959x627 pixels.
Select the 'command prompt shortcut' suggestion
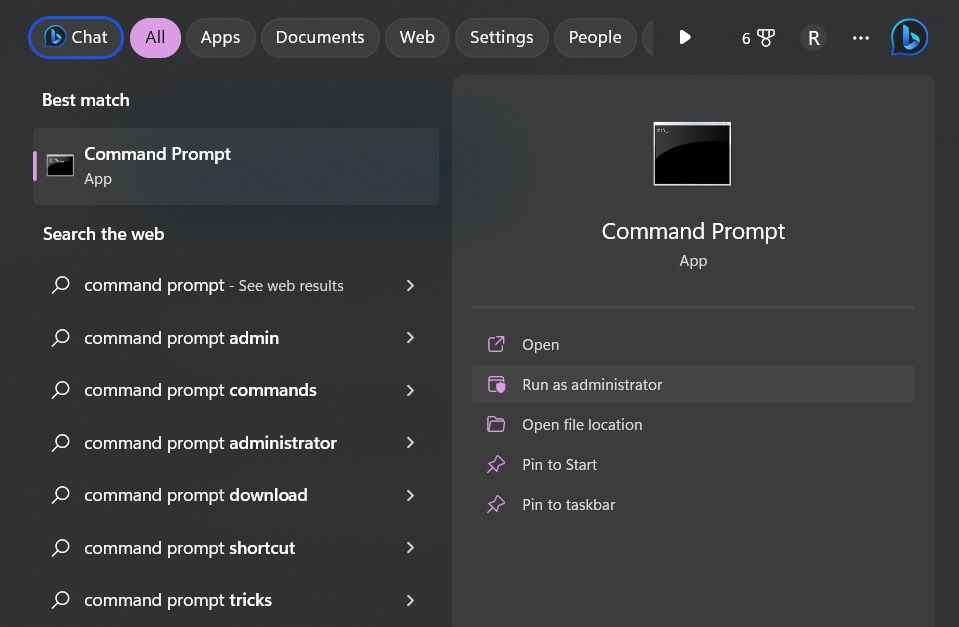(x=236, y=547)
